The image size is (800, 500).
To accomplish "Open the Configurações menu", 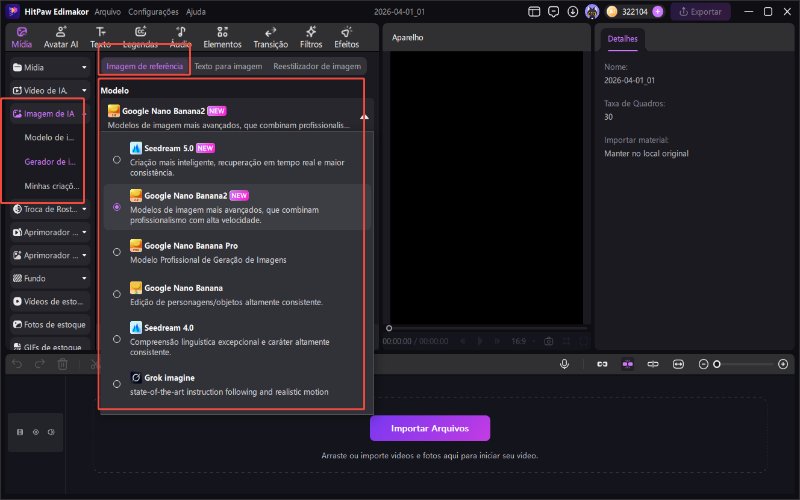I will (x=153, y=12).
